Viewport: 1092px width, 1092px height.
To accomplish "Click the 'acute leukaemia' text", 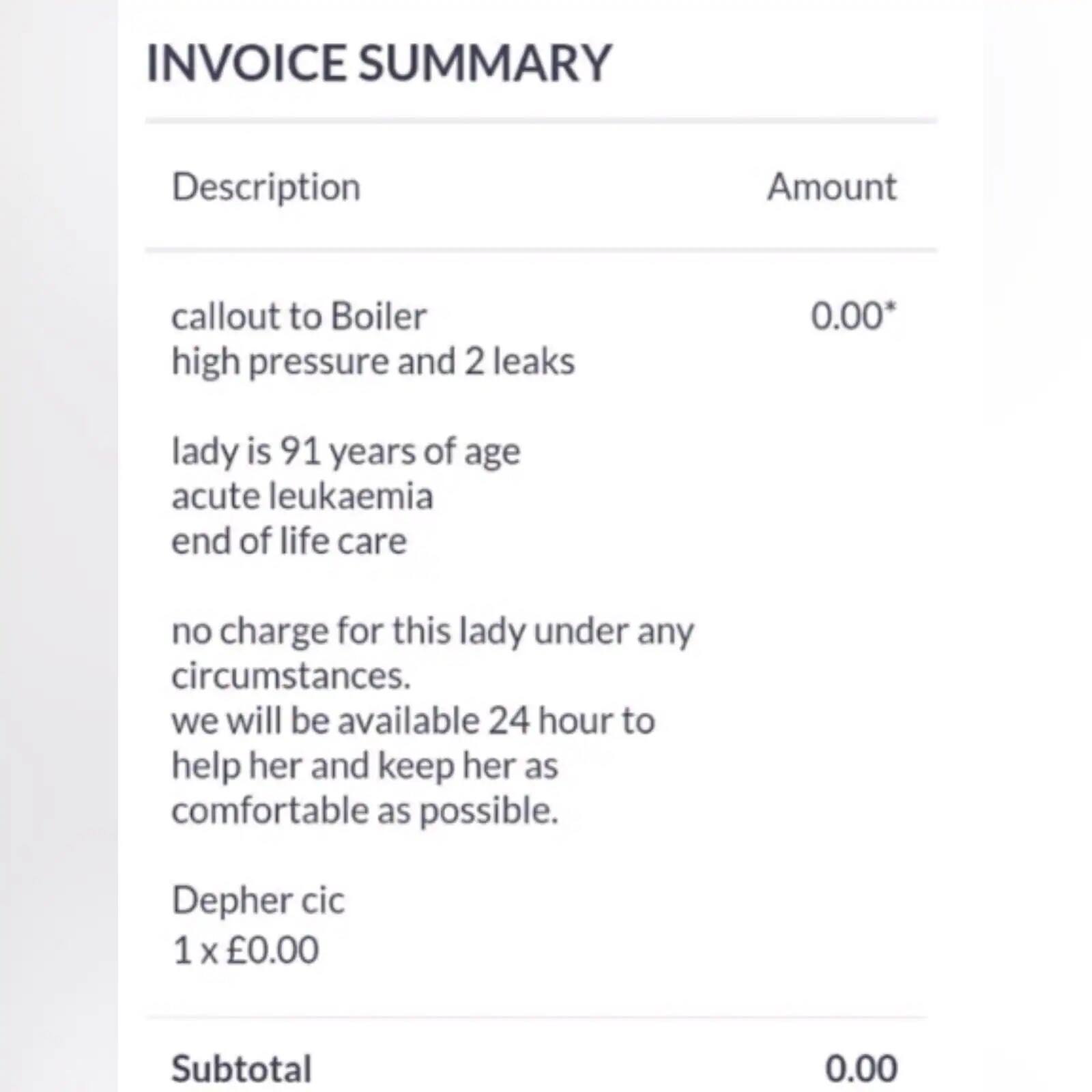I will (302, 496).
